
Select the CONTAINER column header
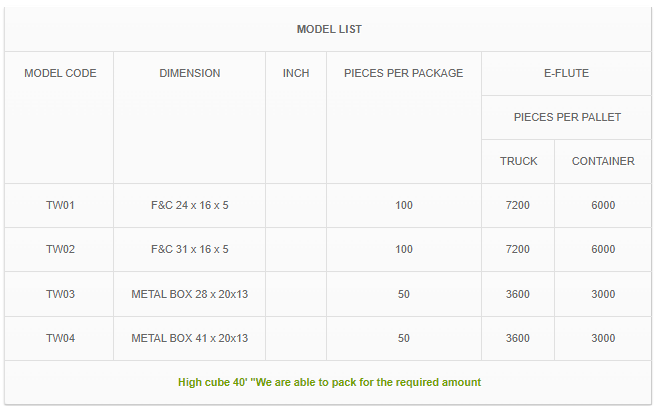[x=603, y=161]
